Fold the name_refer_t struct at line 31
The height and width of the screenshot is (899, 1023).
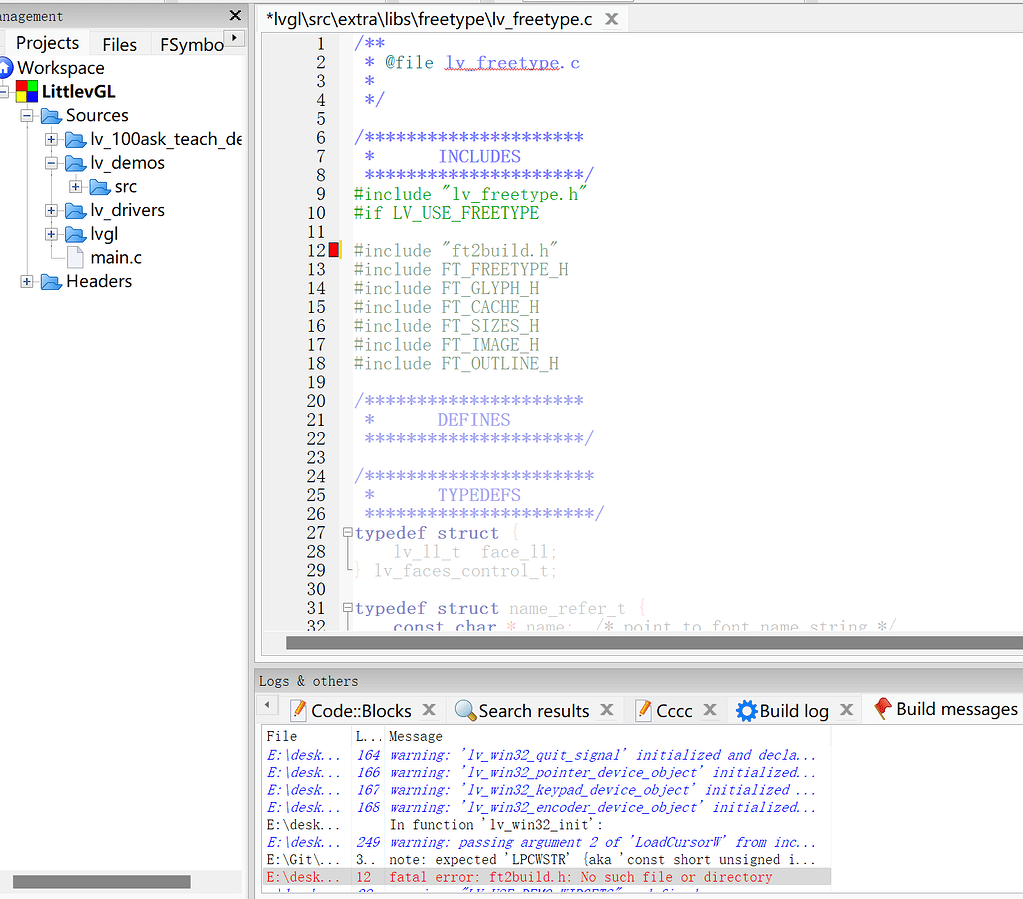348,607
